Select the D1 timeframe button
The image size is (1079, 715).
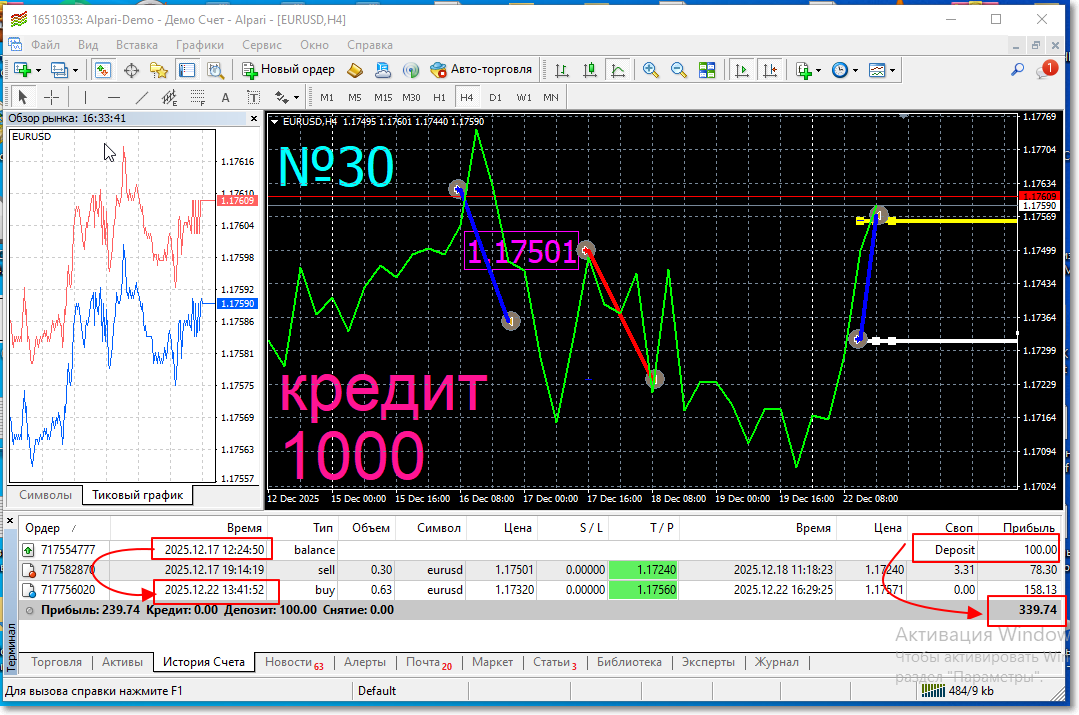[495, 97]
